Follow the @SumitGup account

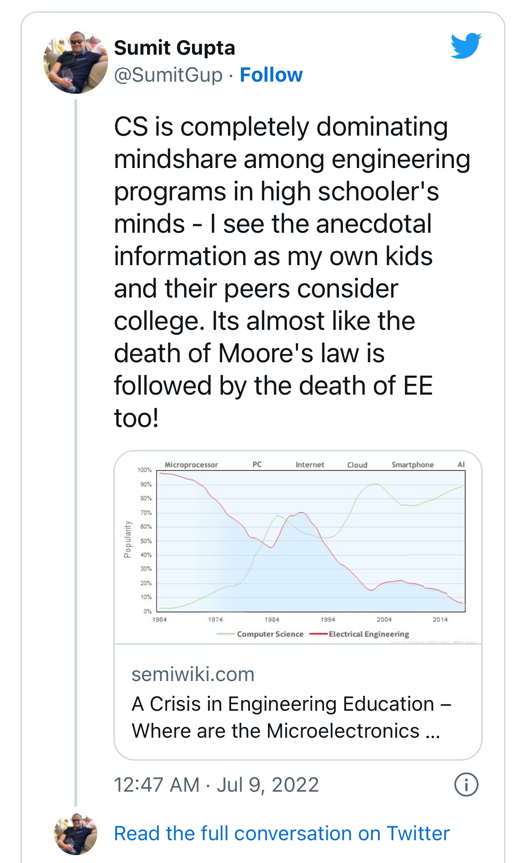pos(271,74)
